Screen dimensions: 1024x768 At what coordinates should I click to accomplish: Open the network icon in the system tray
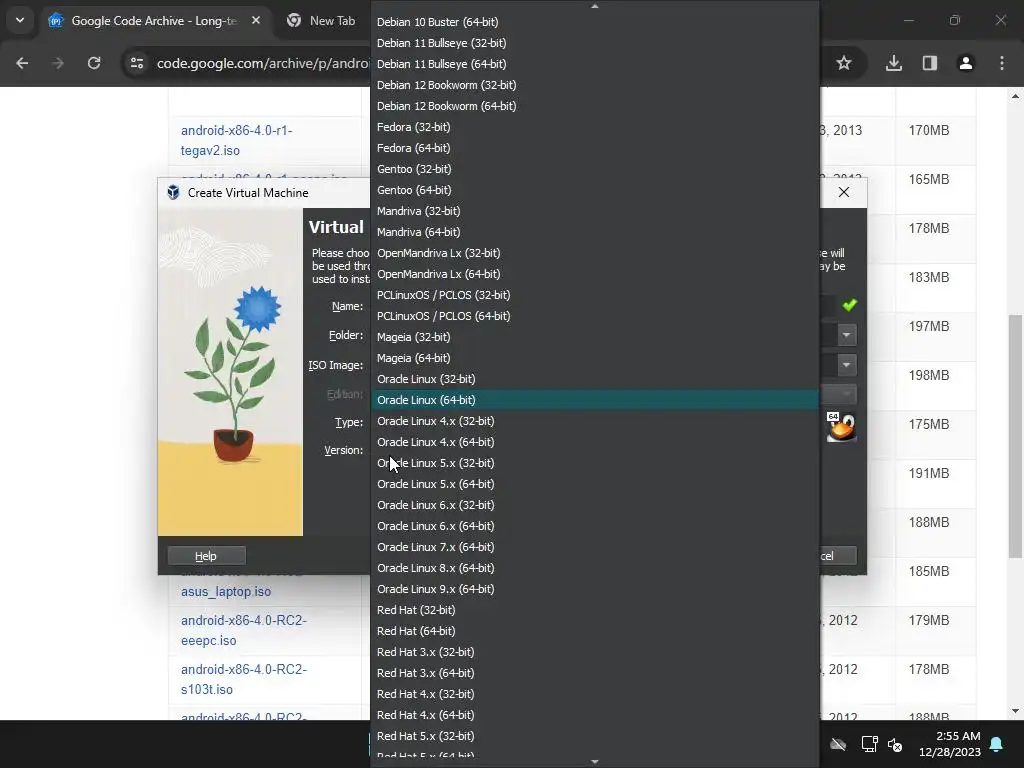(869, 744)
